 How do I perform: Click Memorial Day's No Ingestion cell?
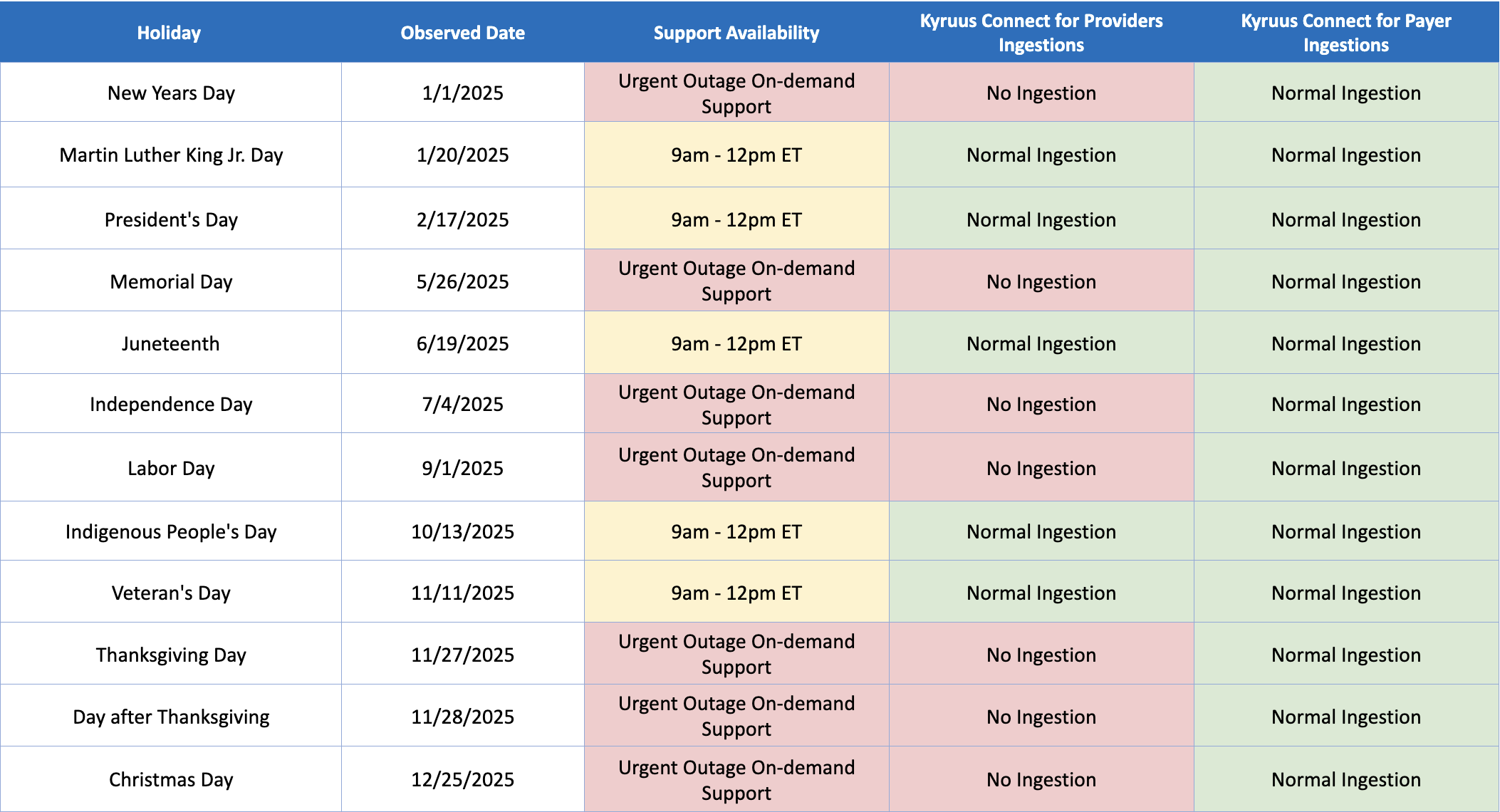coord(1041,281)
